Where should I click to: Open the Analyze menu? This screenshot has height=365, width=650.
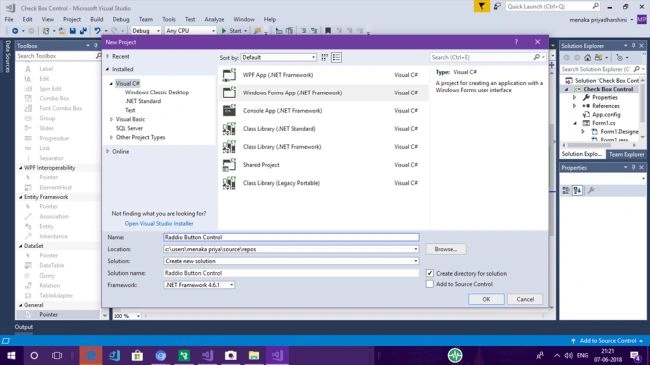[x=214, y=19]
